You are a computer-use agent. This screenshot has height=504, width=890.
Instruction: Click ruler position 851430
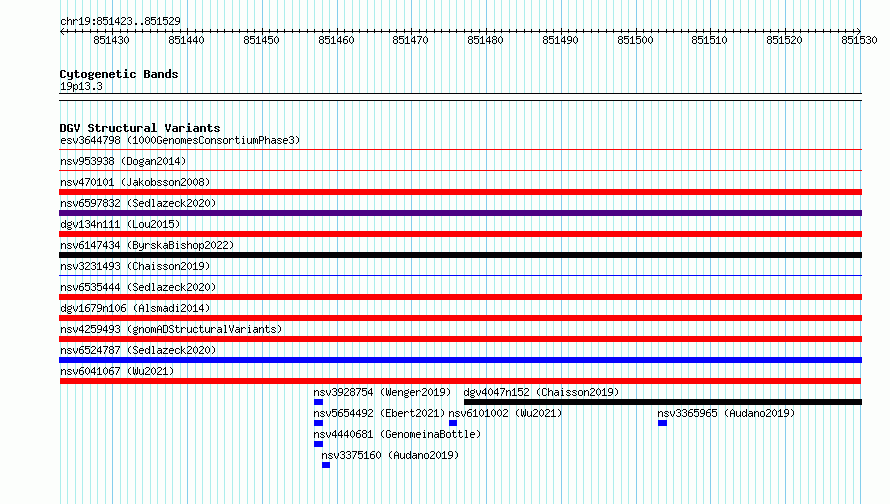[x=111, y=40]
